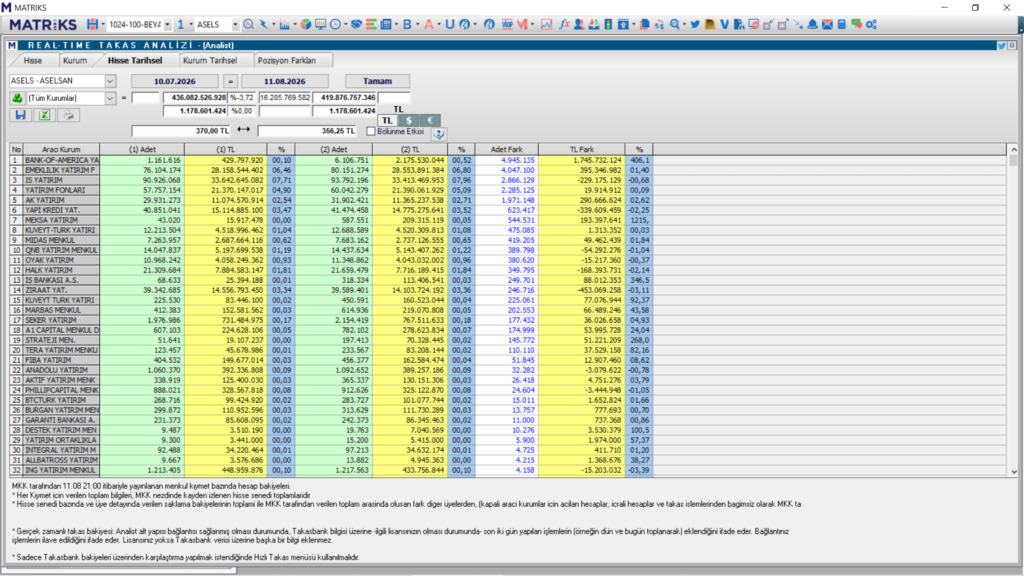Click the traffic light icon in toolbar
The width and height of the screenshot is (1024, 576).
point(608,24)
